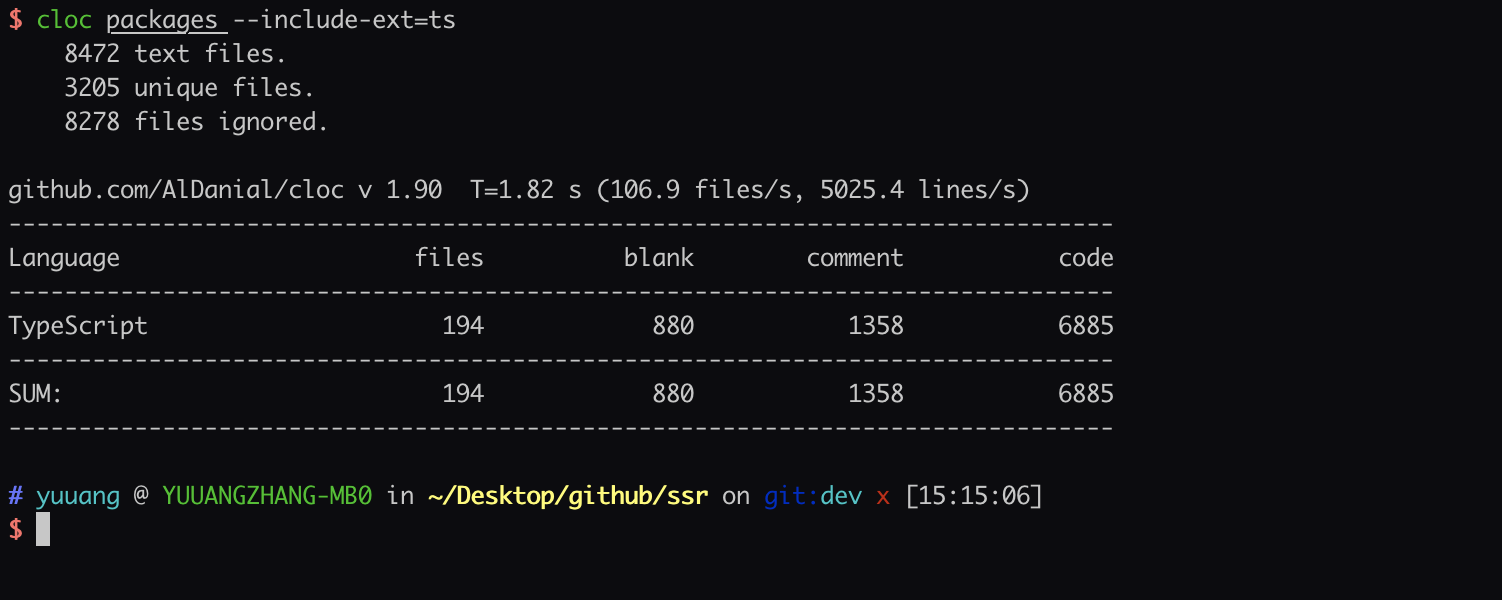The image size is (1502, 600).
Task: Click the TypeScript row label
Action: (78, 327)
